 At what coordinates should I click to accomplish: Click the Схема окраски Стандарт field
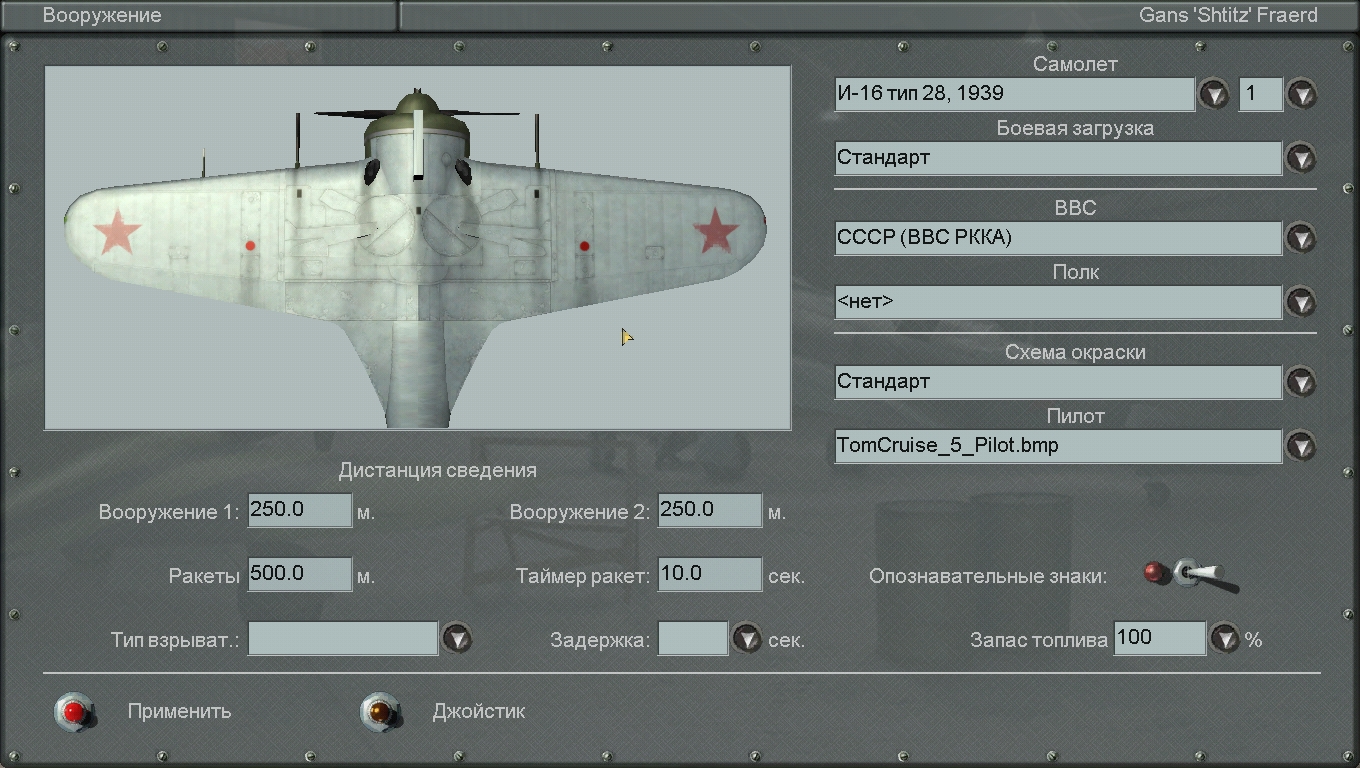1058,382
